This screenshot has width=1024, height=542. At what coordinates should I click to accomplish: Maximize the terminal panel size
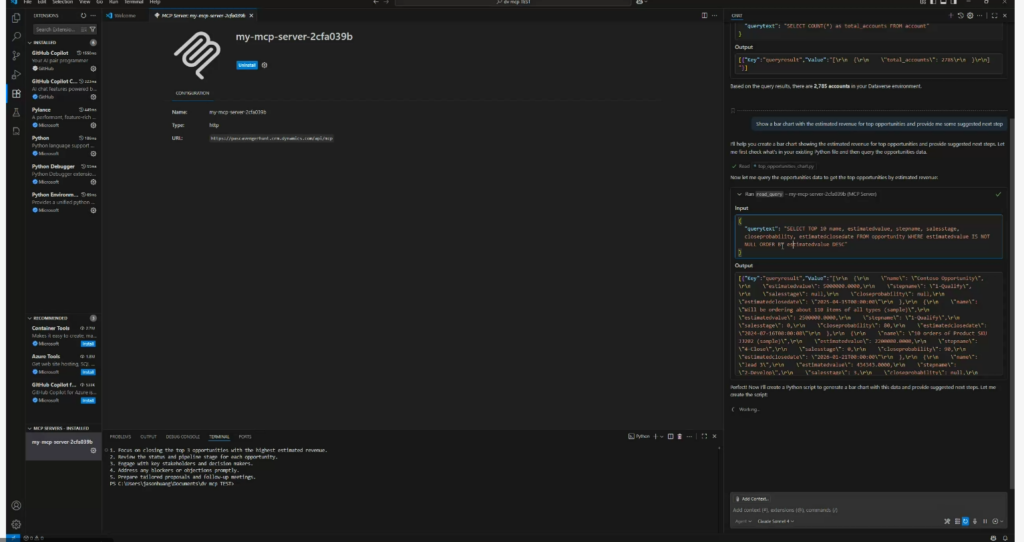(x=704, y=436)
